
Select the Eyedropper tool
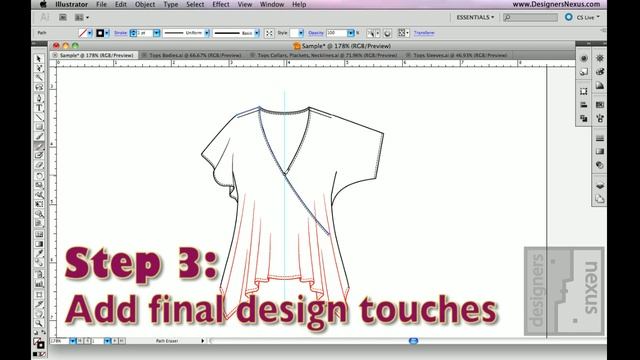(39, 253)
